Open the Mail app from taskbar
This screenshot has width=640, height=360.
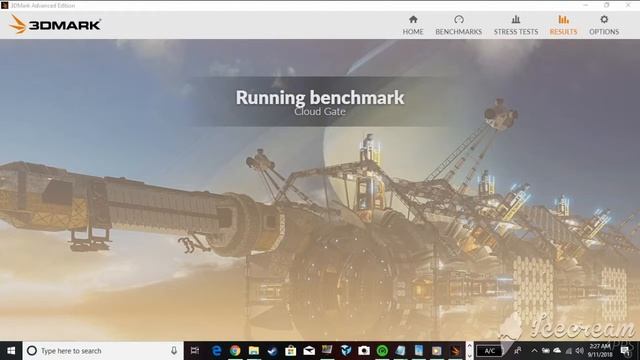(x=309, y=351)
